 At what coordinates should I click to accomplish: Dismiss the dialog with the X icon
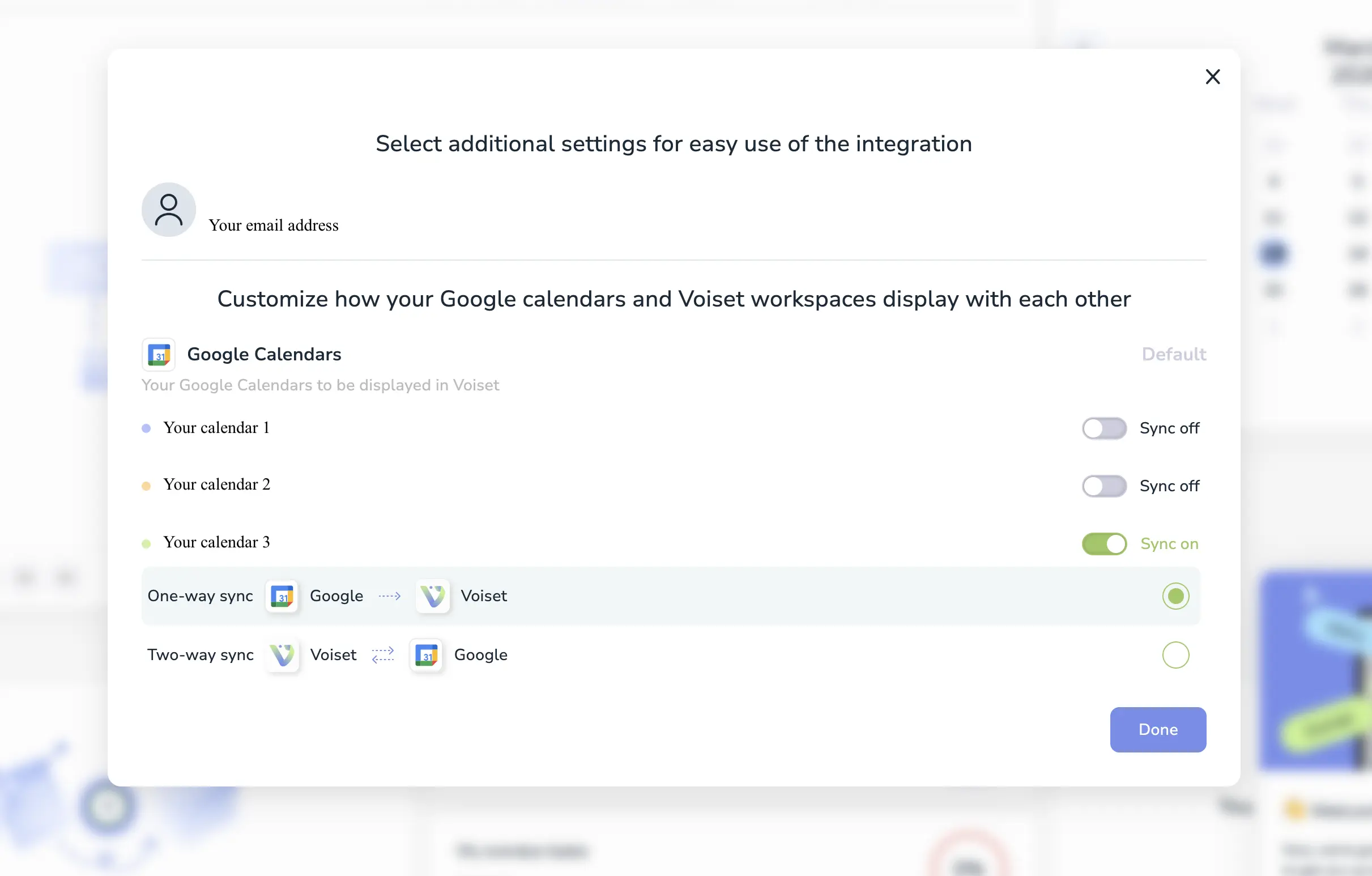(x=1212, y=77)
